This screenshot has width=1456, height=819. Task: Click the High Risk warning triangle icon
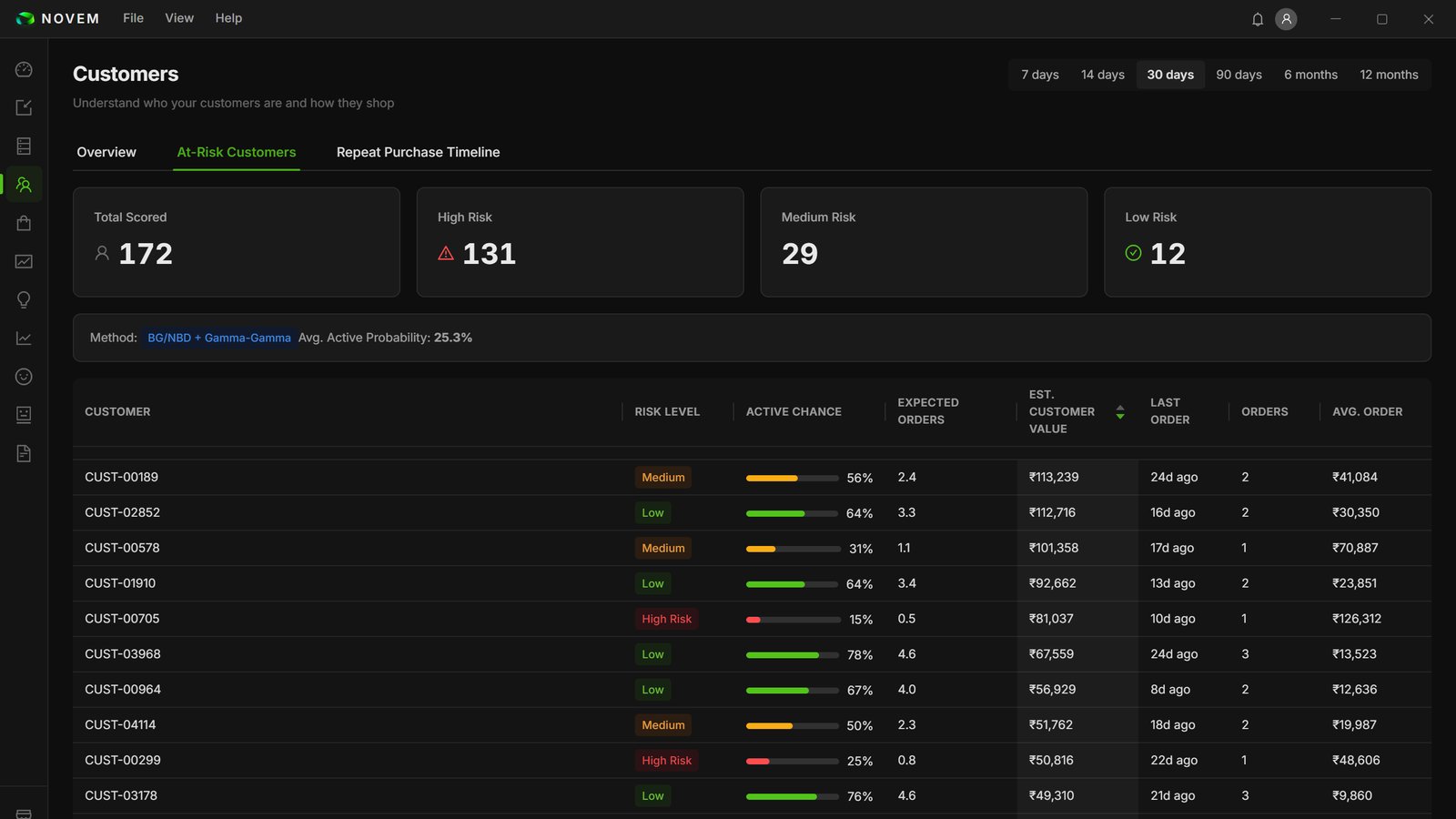click(446, 253)
